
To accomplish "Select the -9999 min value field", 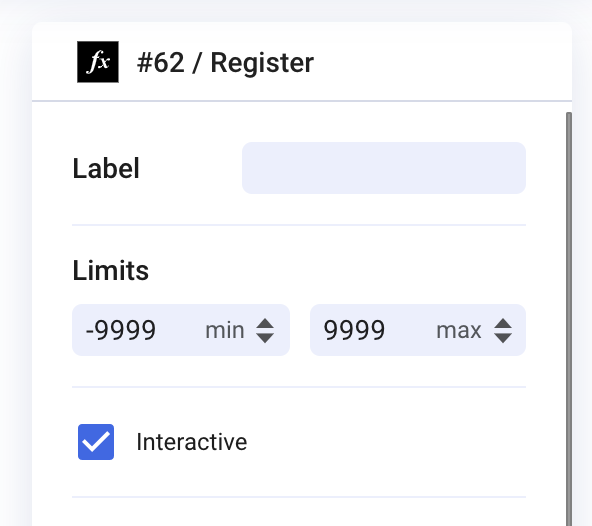I will (181, 330).
